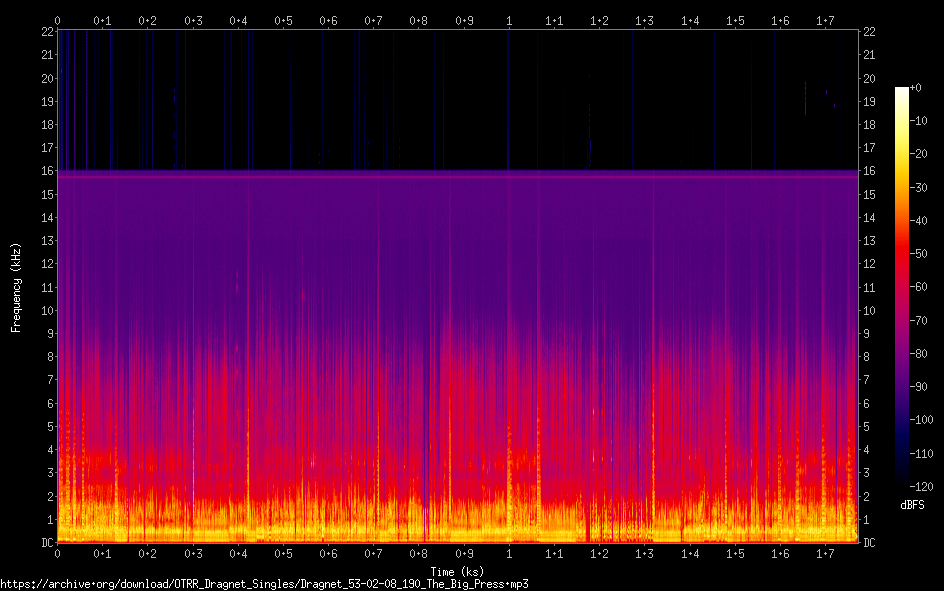Viewport: 944px width, 591px height.
Task: Click the 5 kHz label on left axis
Action: (x=47, y=426)
